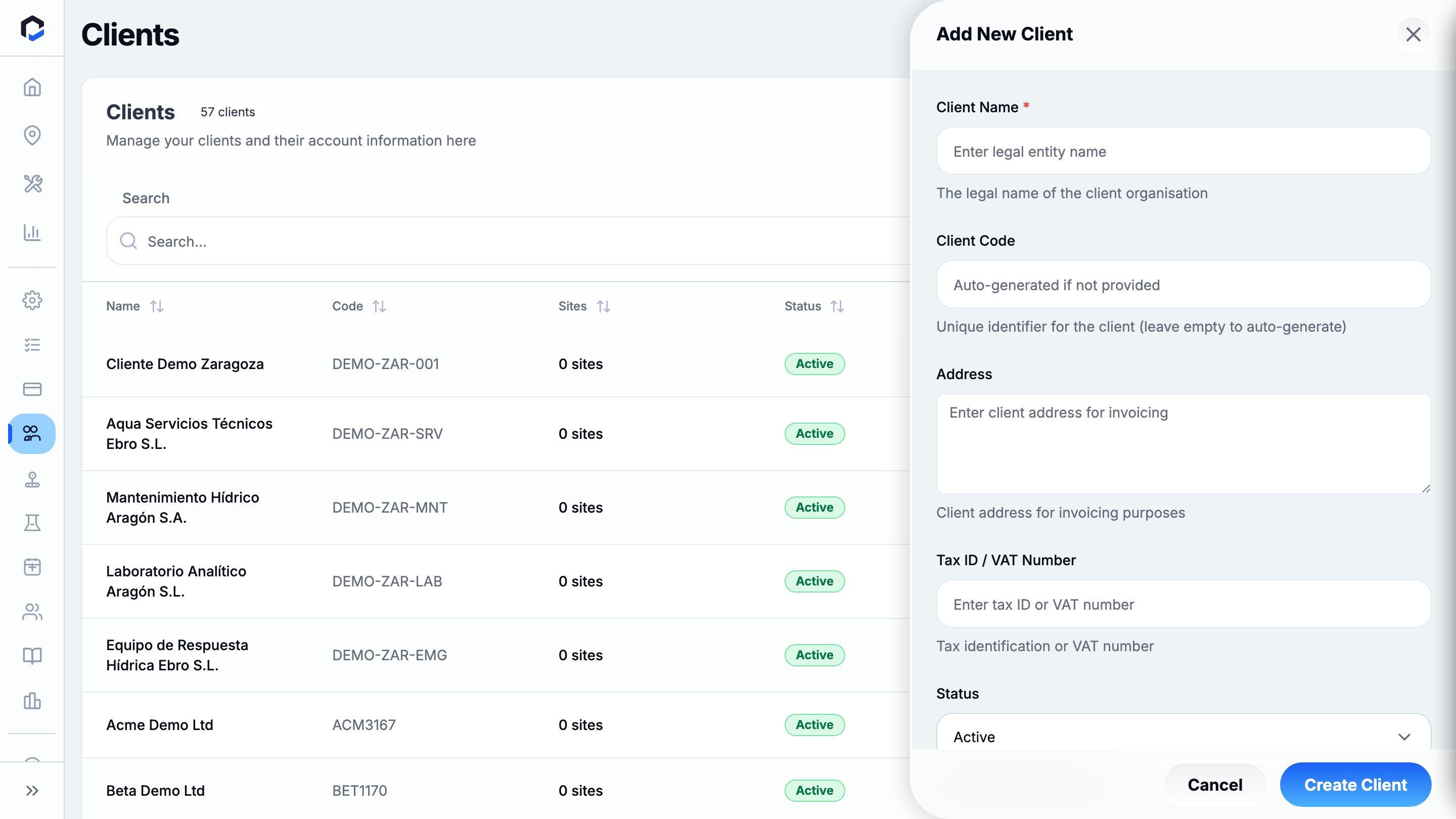Click code DEMO-ZAR-EMG
1456x819 pixels.
pos(389,655)
